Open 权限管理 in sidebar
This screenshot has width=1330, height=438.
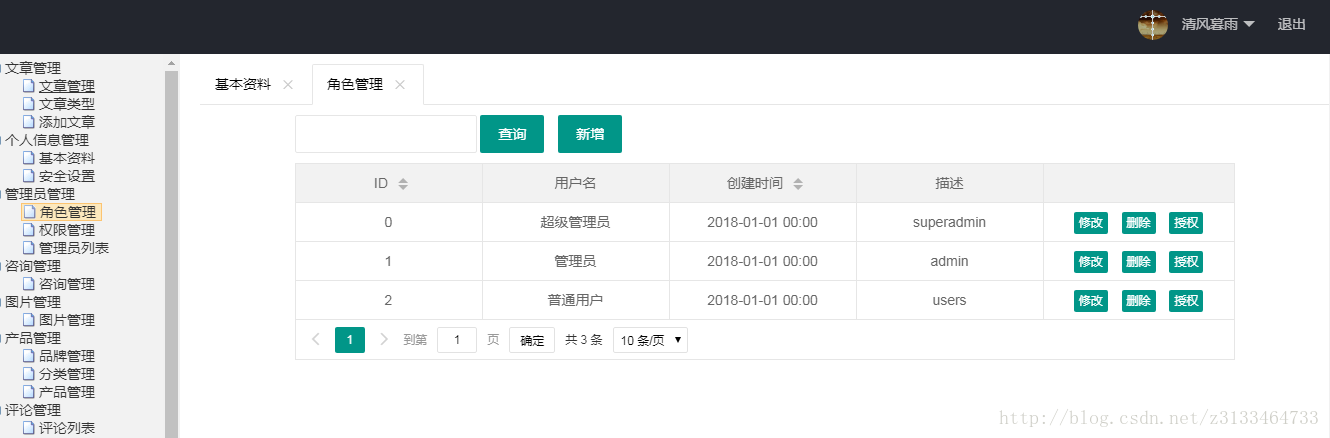67,230
